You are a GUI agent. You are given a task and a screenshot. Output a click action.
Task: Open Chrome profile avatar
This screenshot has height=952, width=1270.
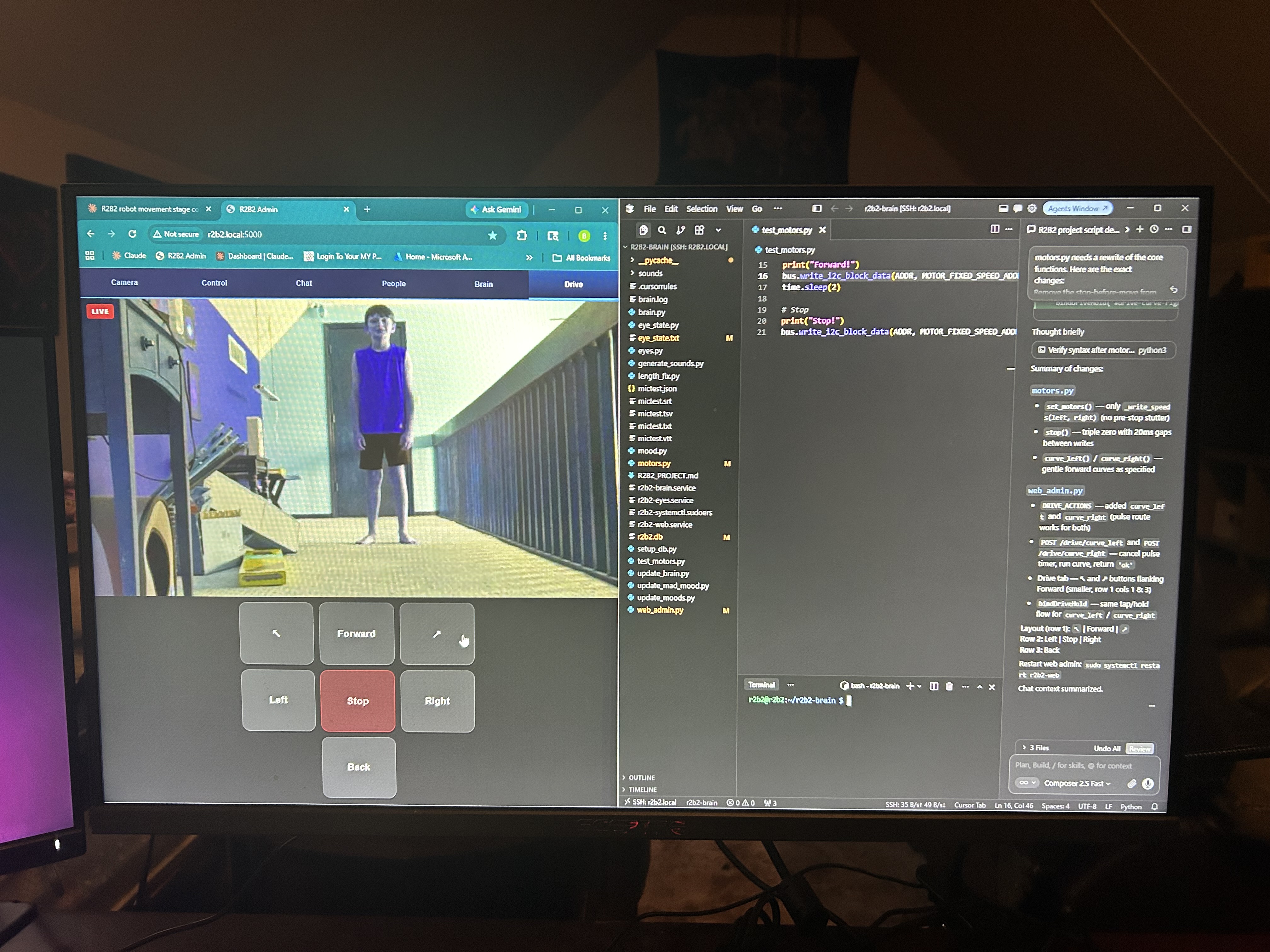[x=584, y=236]
